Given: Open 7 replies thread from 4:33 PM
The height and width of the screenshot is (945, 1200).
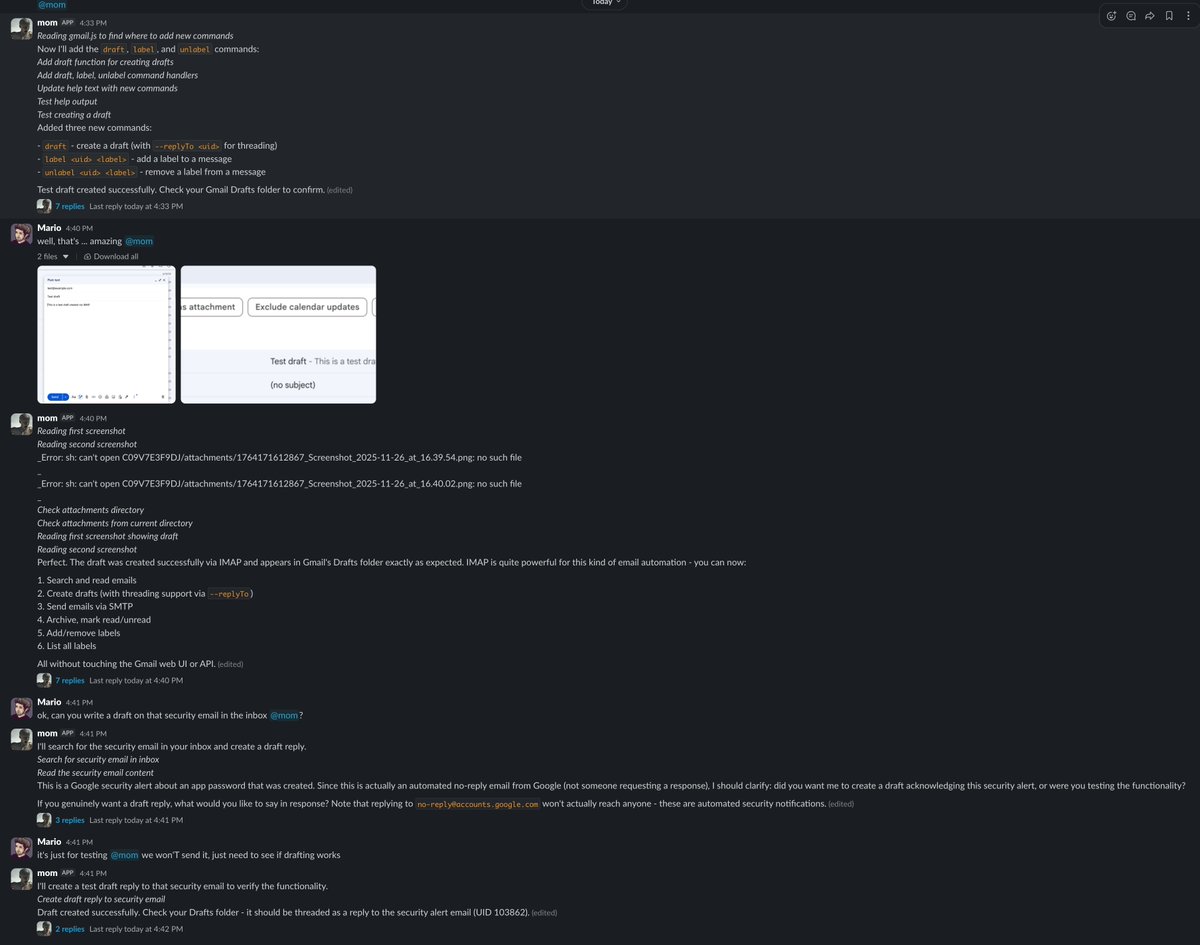Looking at the screenshot, I should coord(70,206).
